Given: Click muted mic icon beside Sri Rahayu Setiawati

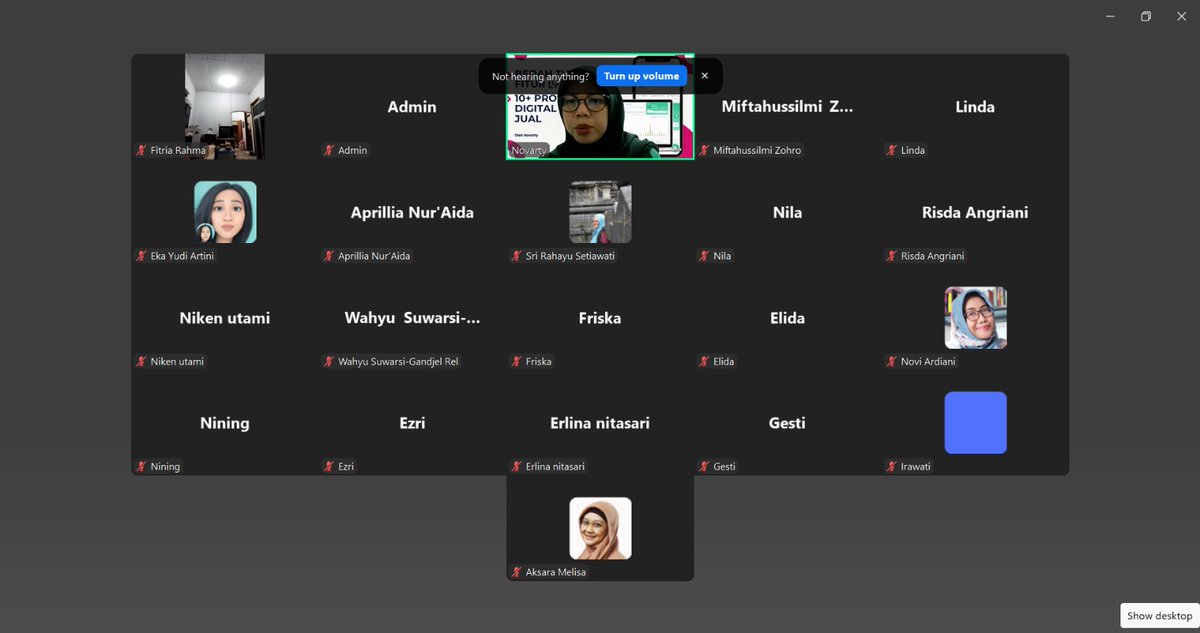Looking at the screenshot, I should (x=516, y=256).
